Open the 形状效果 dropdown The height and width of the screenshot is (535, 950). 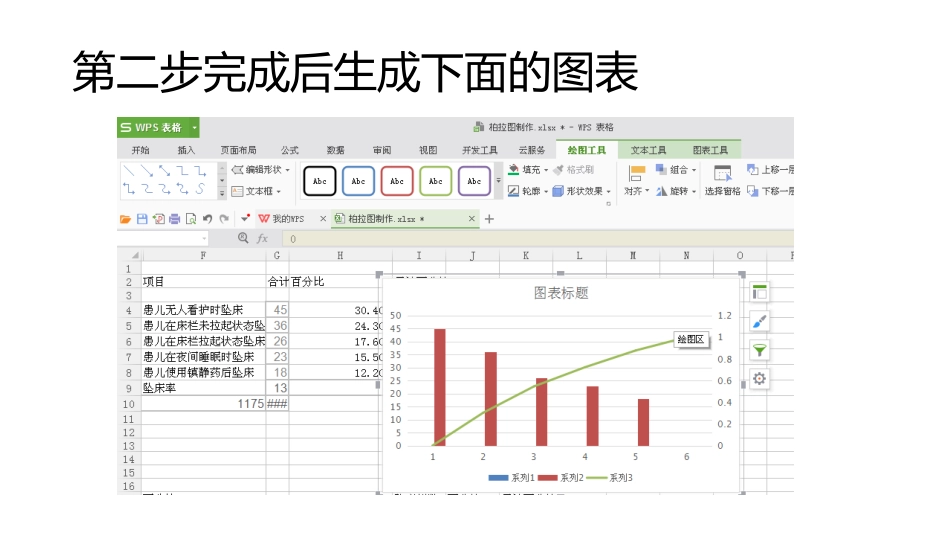click(x=582, y=191)
